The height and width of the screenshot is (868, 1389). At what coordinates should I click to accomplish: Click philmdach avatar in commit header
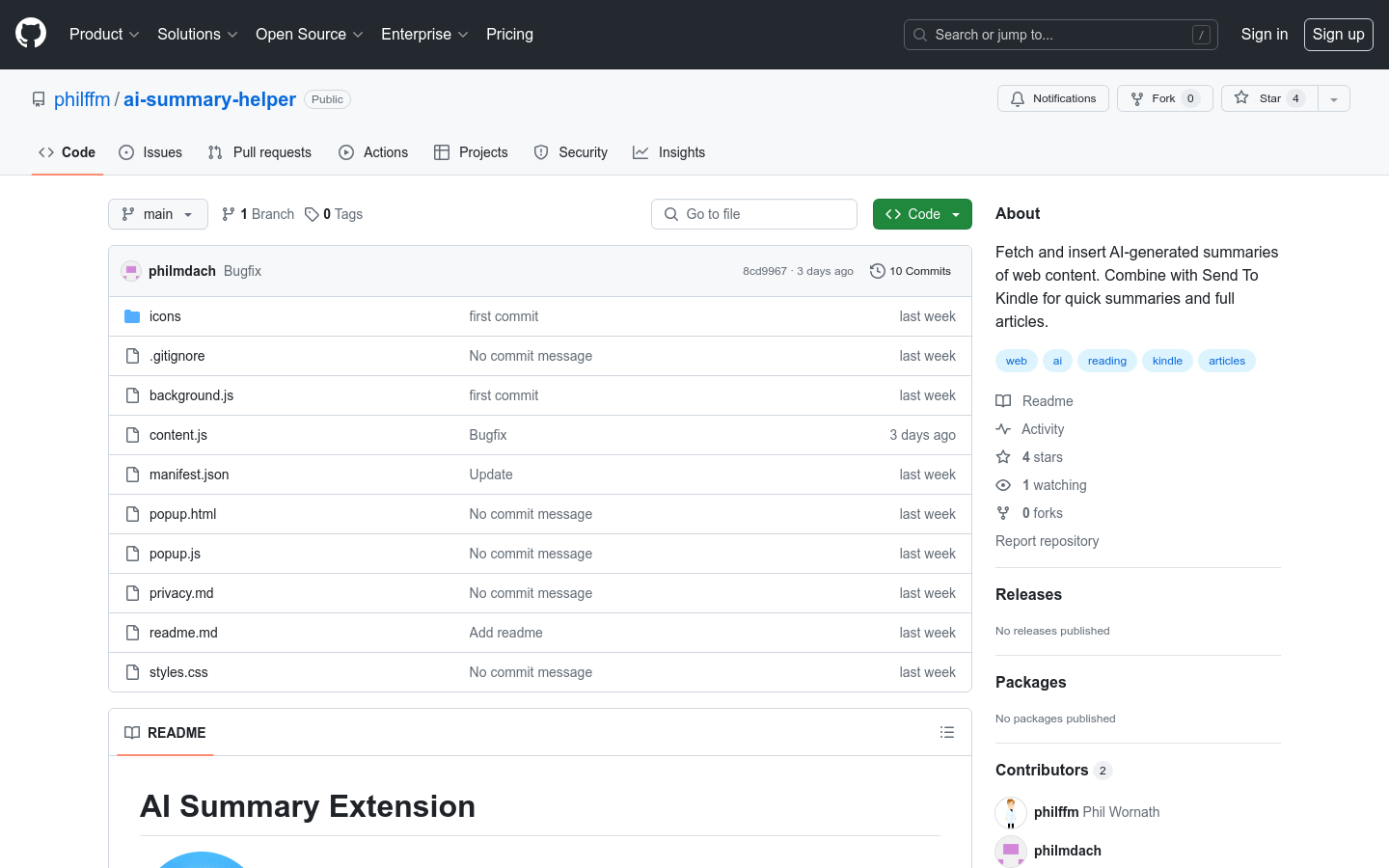pos(131,271)
